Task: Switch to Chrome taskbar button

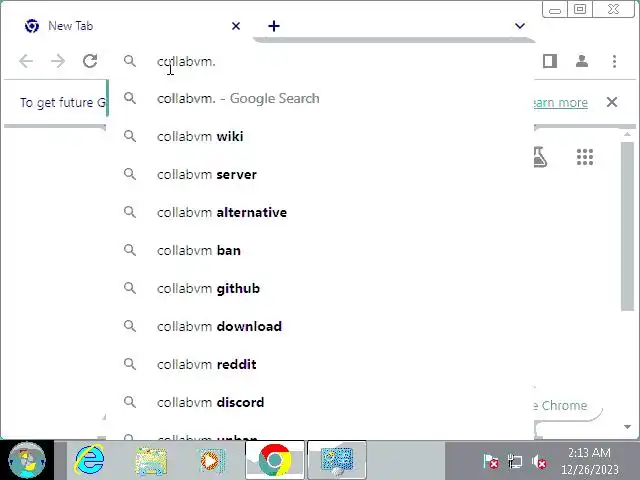Action: (x=275, y=460)
